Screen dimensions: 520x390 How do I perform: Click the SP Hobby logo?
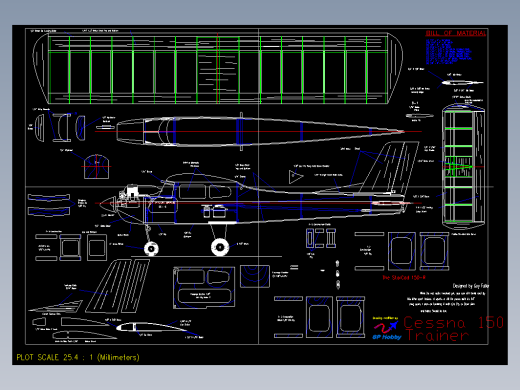(387, 329)
